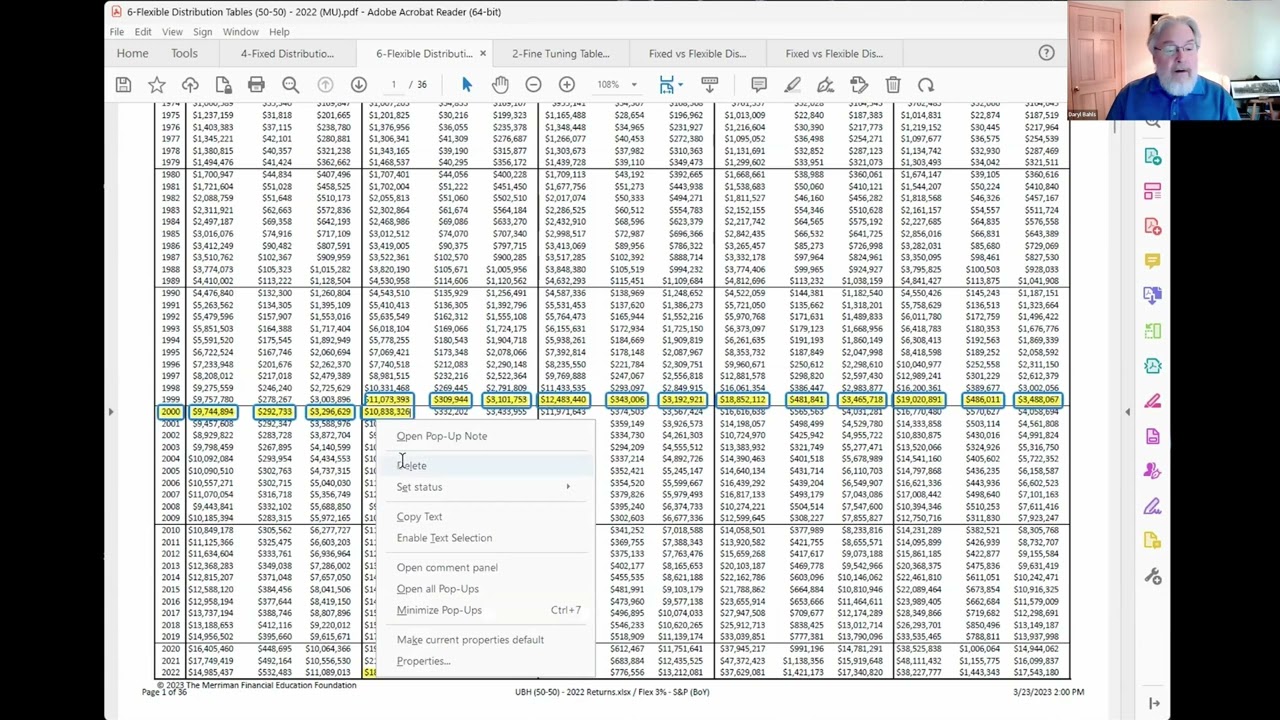Choose Make current properties default
The height and width of the screenshot is (720, 1280).
point(485,640)
